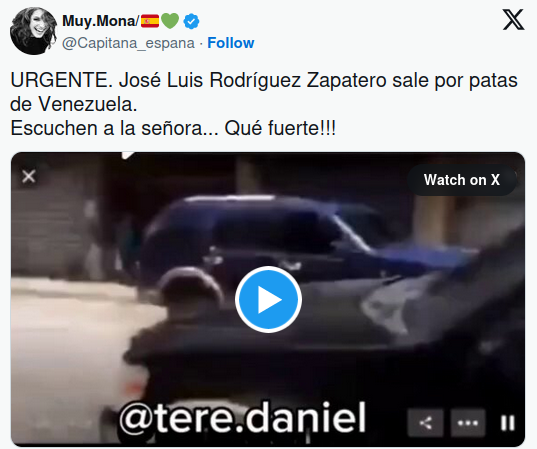
Task: Click the @tere.daniel watermark text
Action: [x=243, y=417]
